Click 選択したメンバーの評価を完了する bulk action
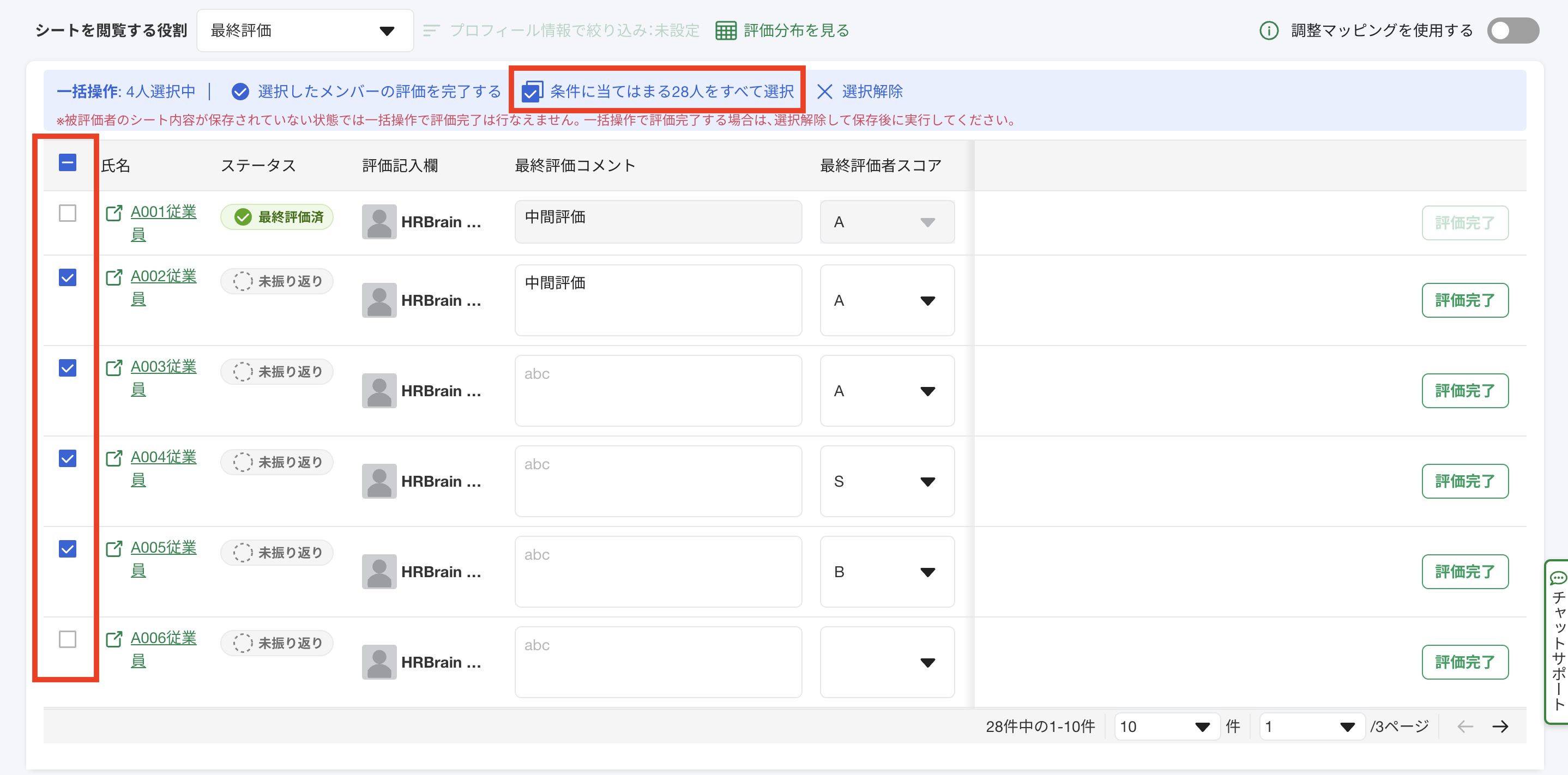This screenshot has height=775, width=1568. [x=366, y=91]
